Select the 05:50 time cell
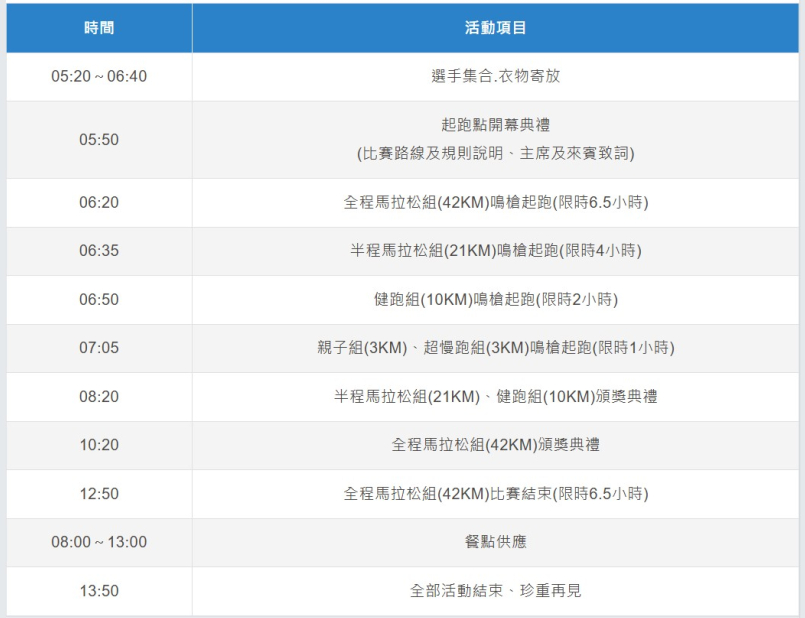 [x=99, y=140]
